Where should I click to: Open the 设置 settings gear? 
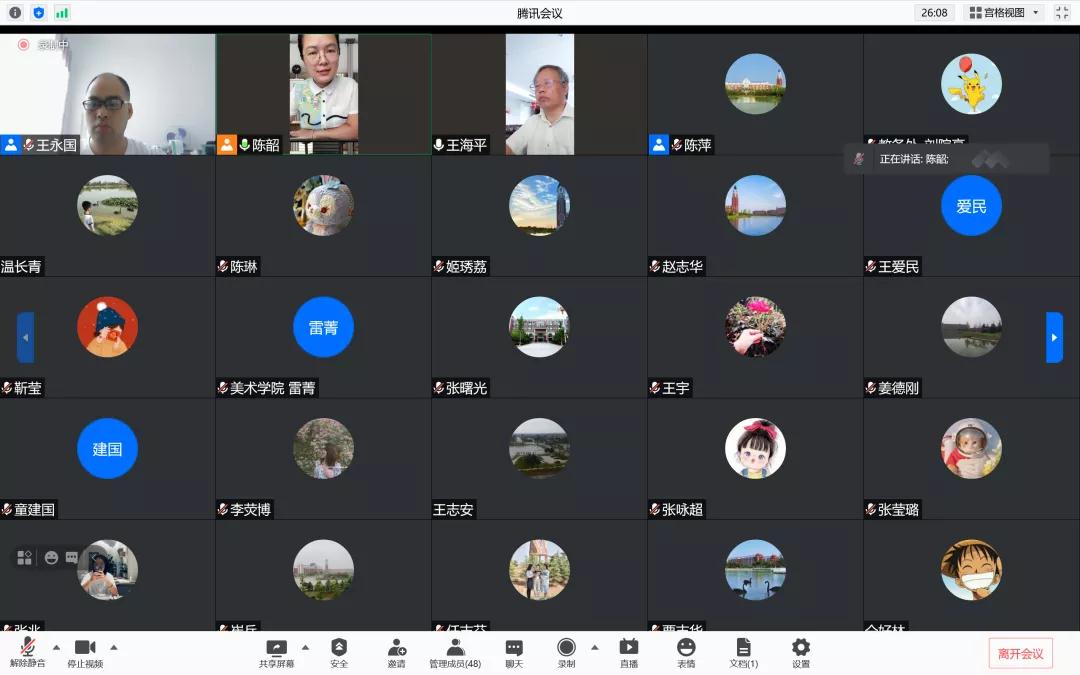[801, 648]
